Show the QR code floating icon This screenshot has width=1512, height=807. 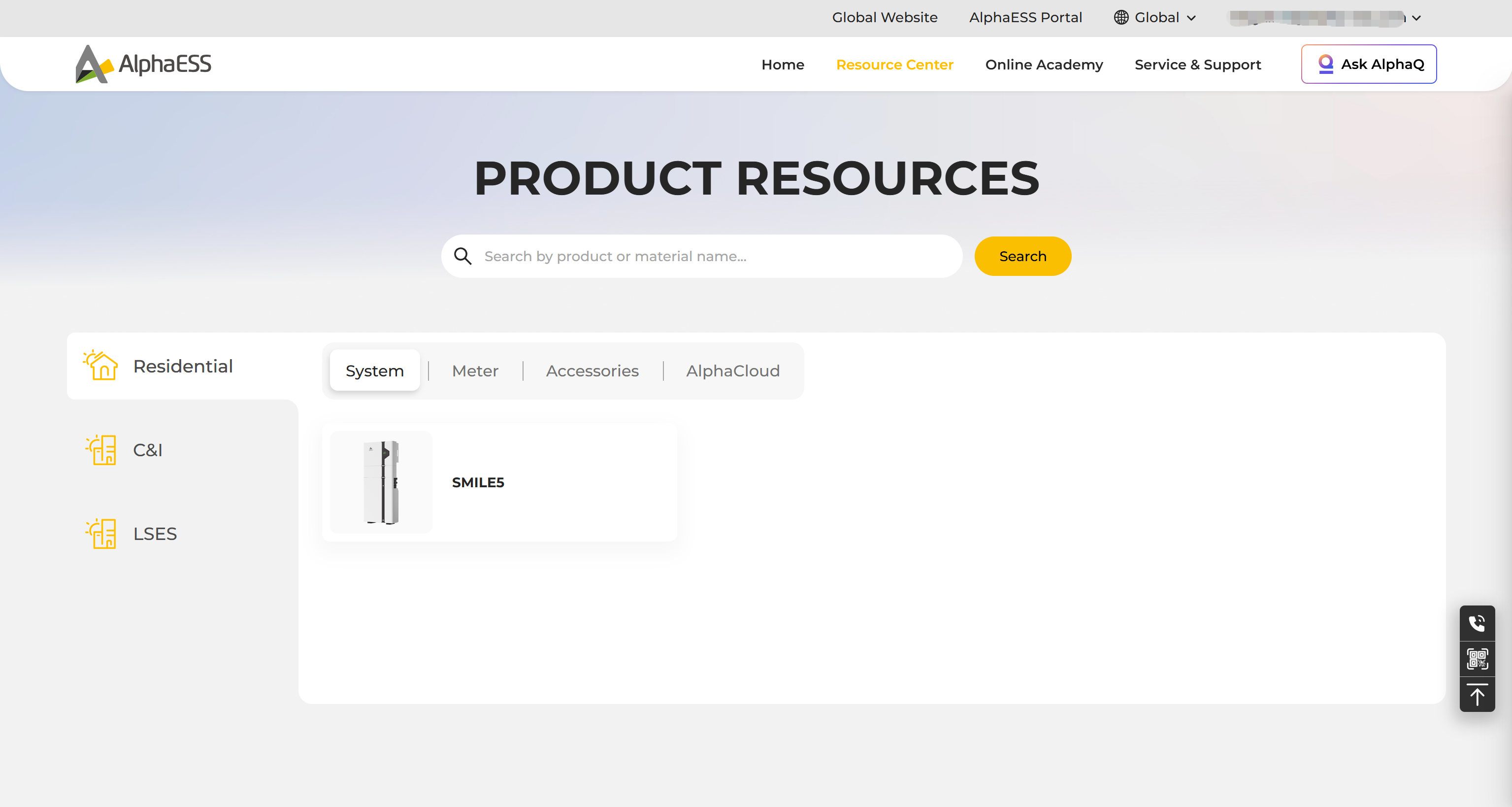[x=1477, y=658]
